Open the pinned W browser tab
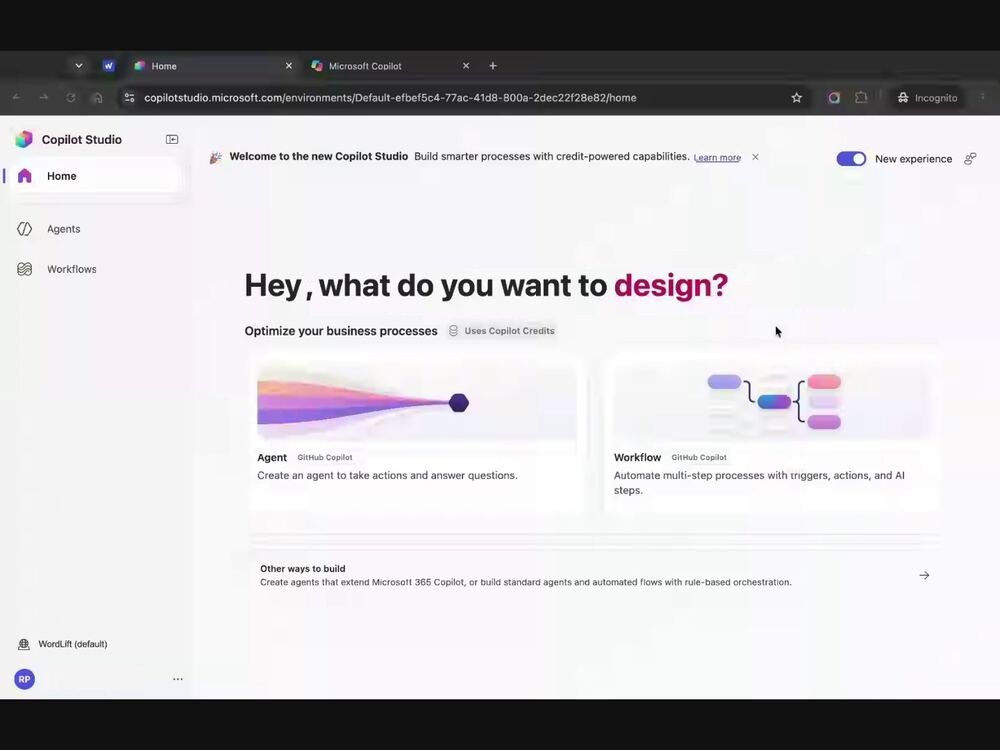 108,66
